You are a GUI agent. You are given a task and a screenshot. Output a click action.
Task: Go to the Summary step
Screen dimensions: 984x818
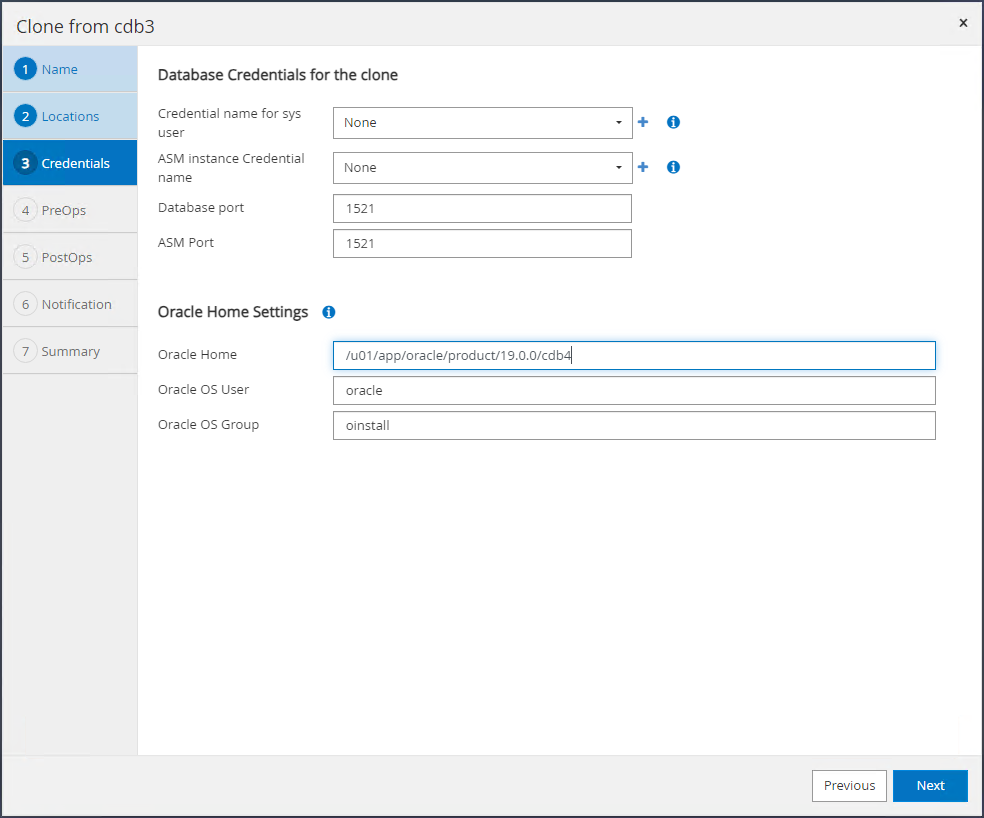pos(69,351)
